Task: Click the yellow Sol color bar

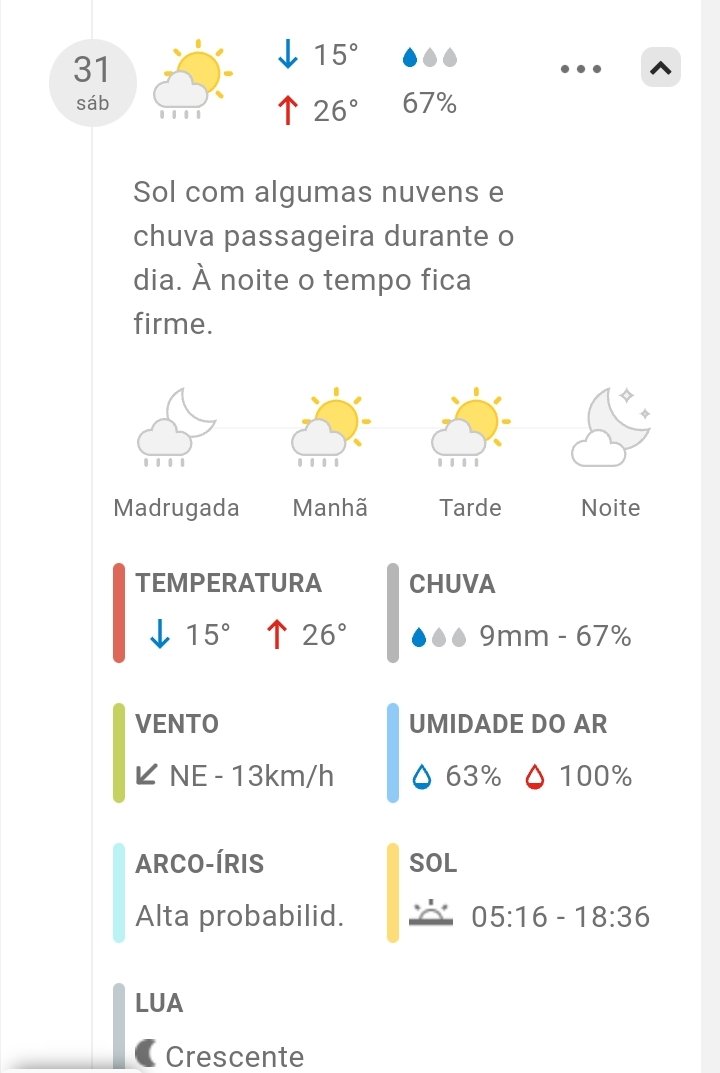Action: (393, 893)
